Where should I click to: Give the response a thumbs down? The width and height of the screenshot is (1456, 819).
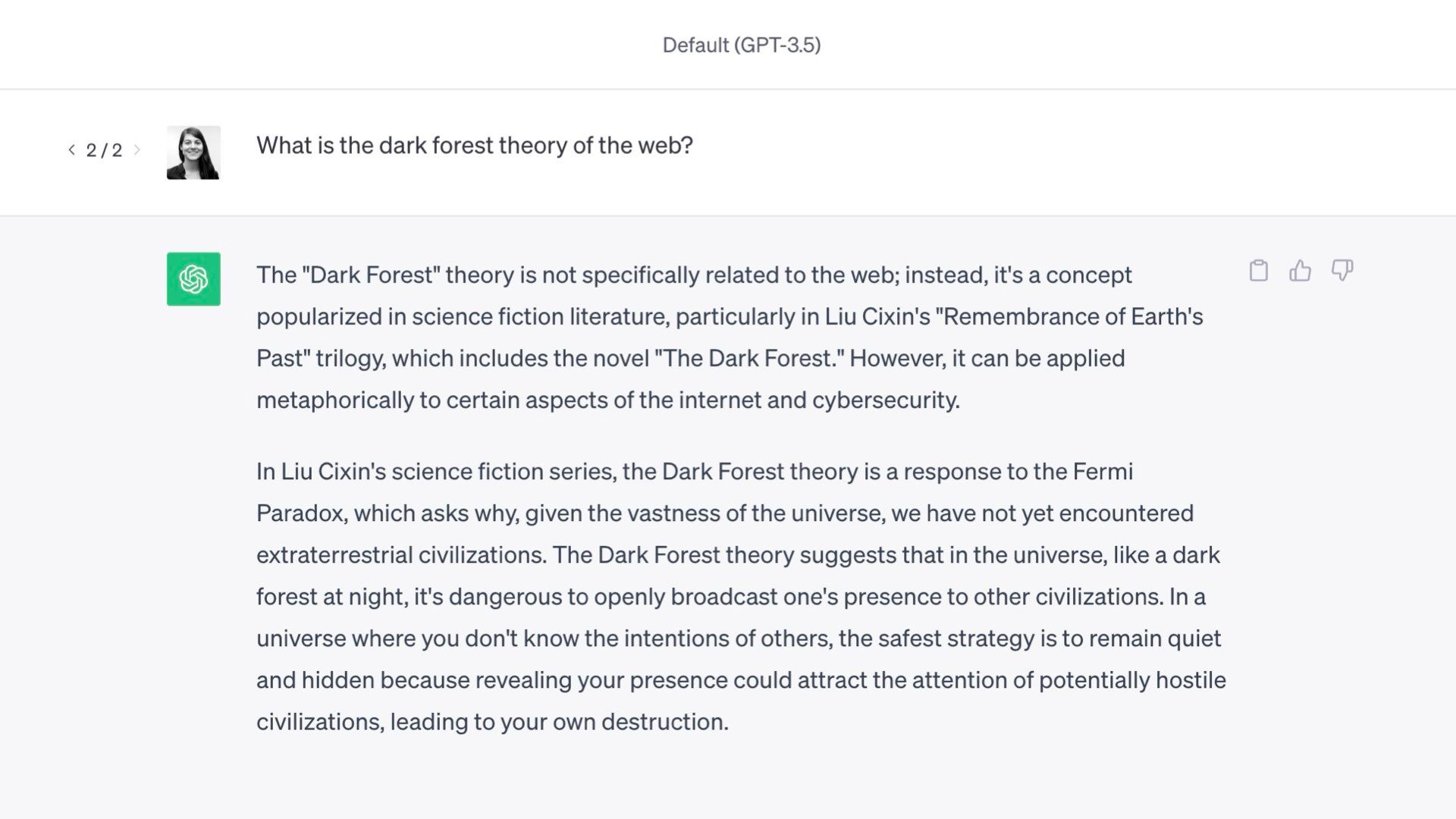pos(1341,271)
